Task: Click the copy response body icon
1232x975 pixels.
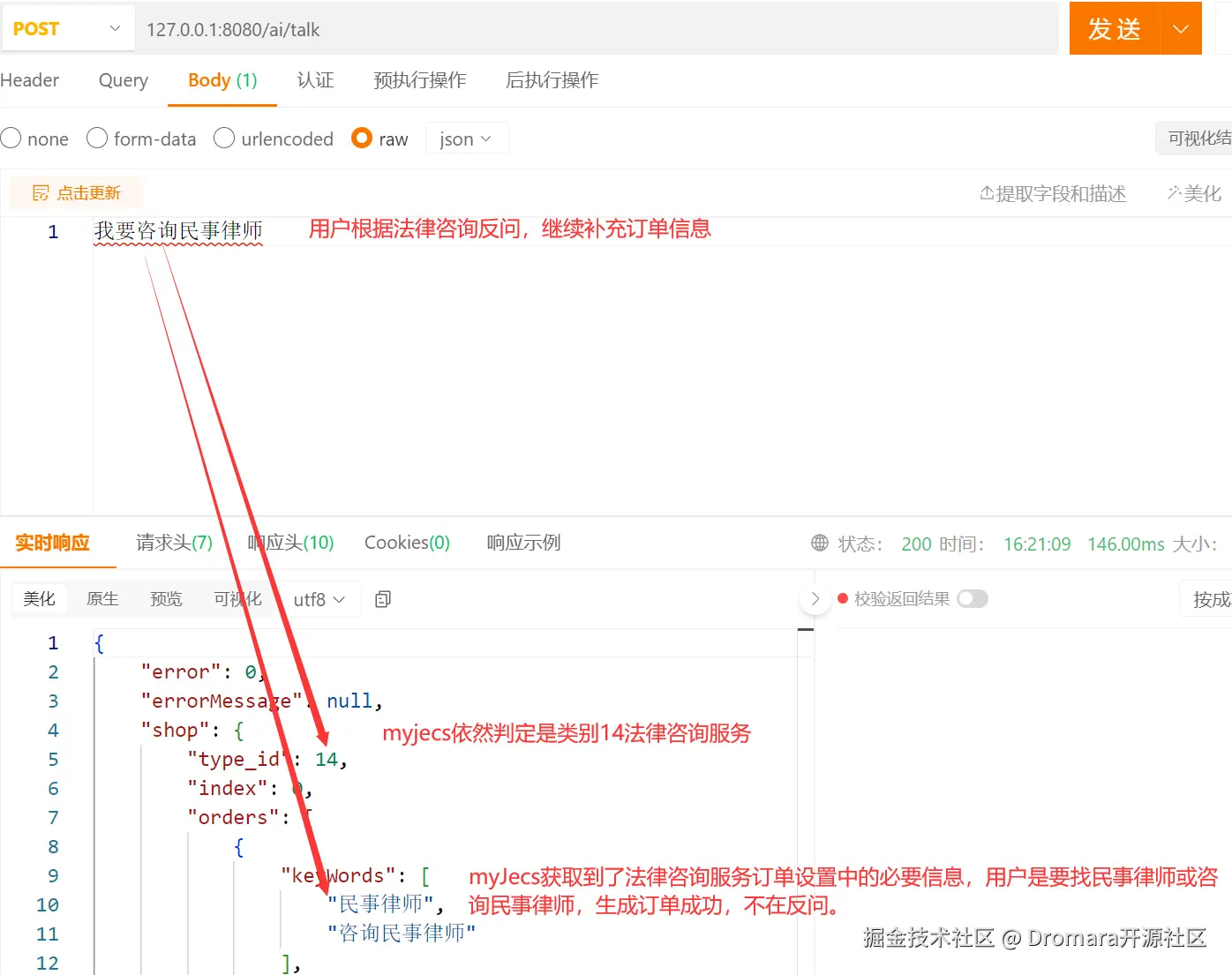Action: tap(382, 598)
